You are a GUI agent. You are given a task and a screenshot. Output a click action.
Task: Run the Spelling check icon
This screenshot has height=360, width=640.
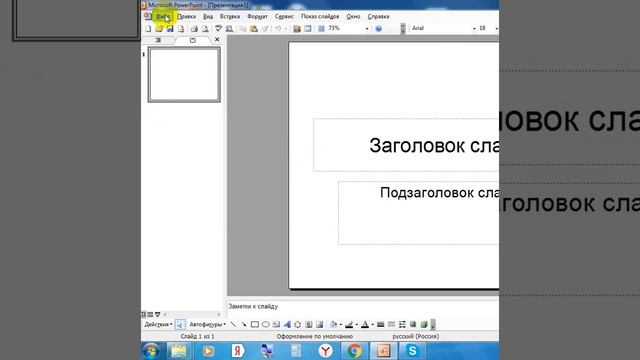tap(218, 29)
